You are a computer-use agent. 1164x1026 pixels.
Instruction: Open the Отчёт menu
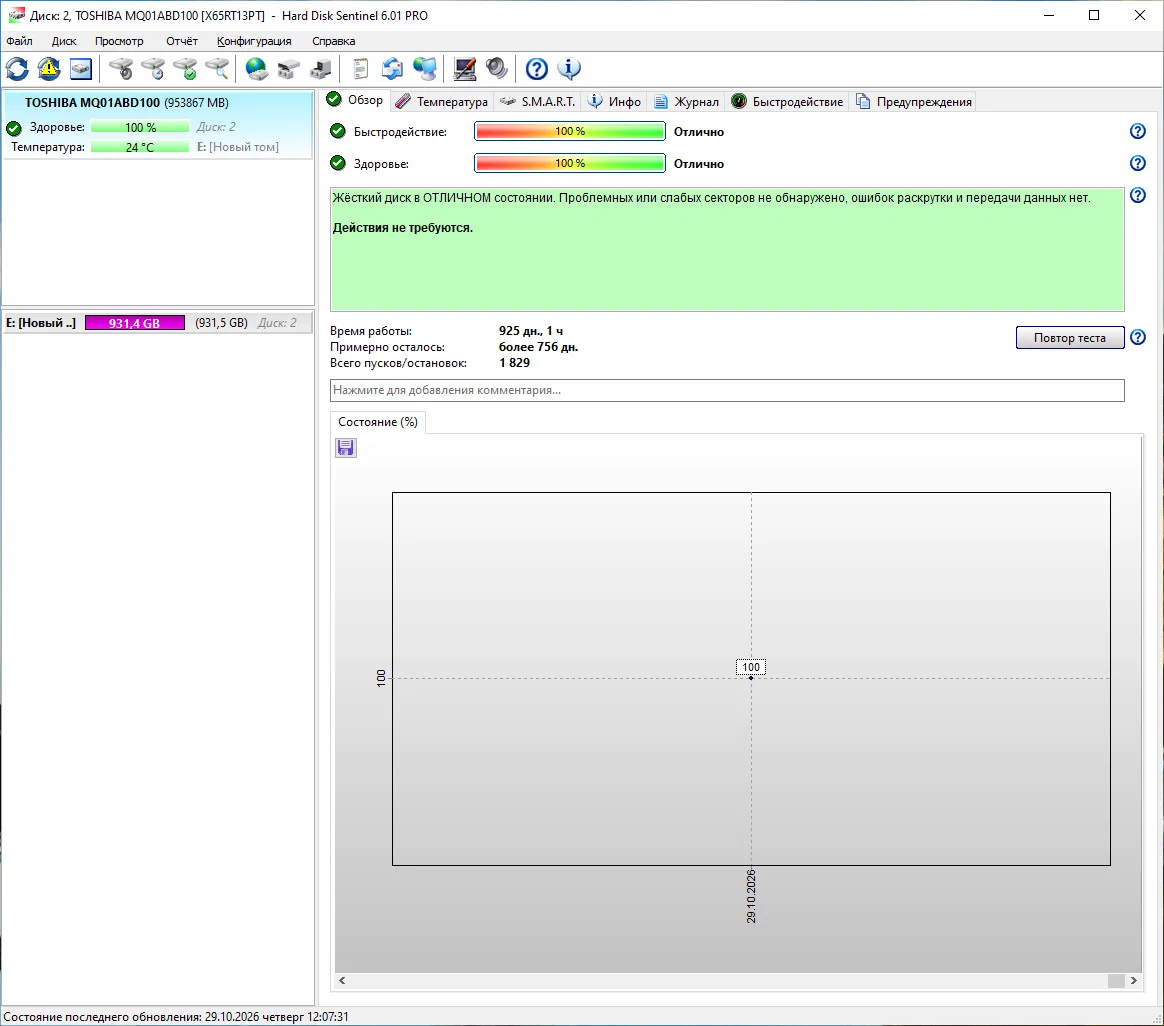coord(182,41)
